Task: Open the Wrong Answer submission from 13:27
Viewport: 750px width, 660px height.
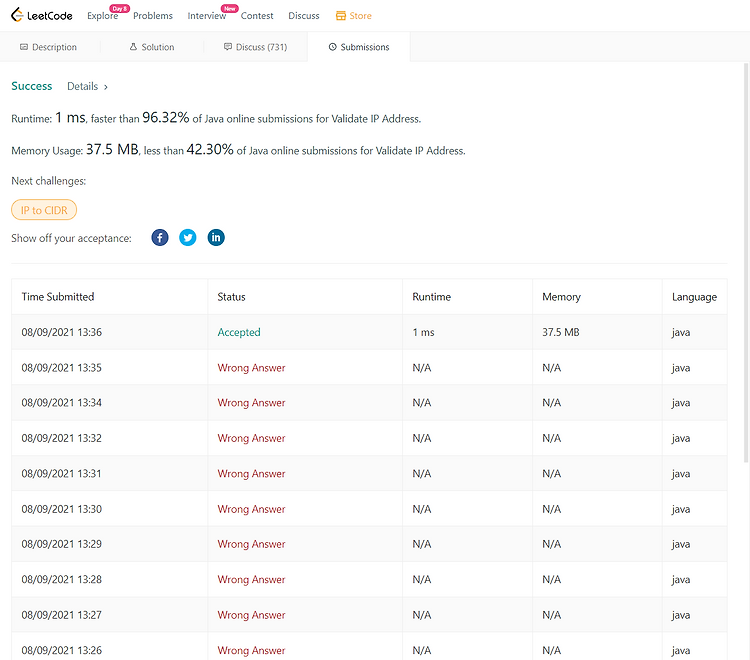Action: pyautogui.click(x=251, y=615)
